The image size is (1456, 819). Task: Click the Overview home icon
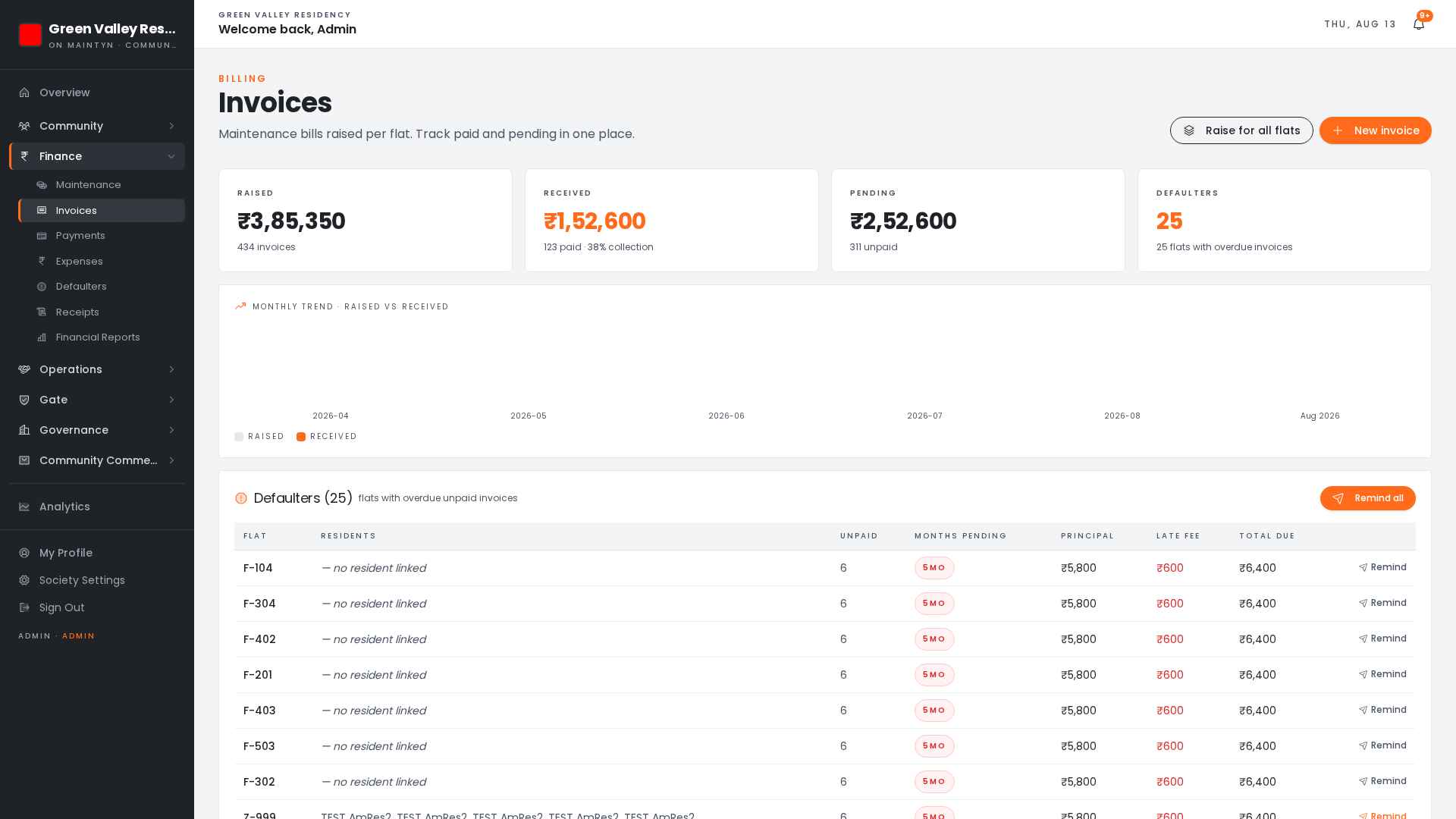24,93
